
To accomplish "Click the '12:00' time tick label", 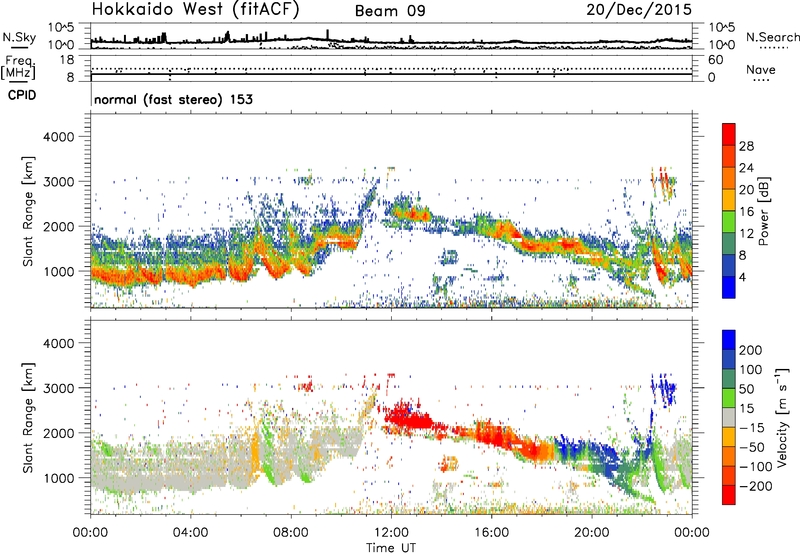I will tap(391, 533).
